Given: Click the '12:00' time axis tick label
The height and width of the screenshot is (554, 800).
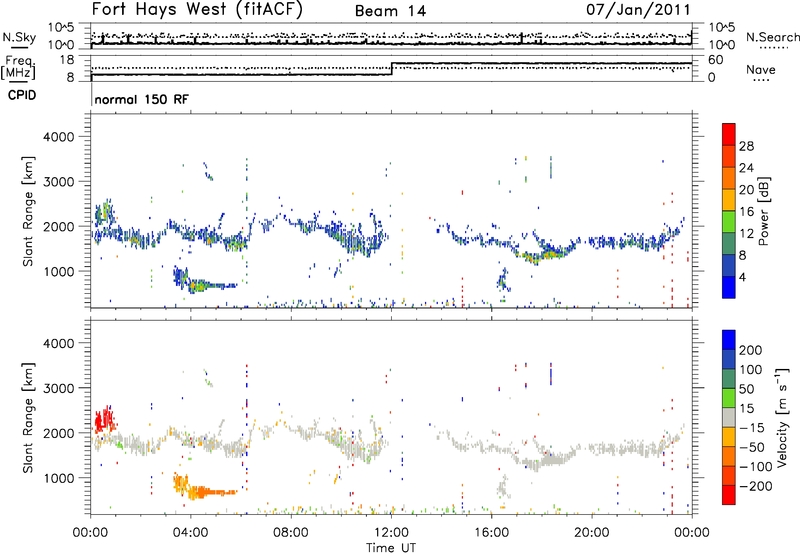Looking at the screenshot, I should point(391,533).
